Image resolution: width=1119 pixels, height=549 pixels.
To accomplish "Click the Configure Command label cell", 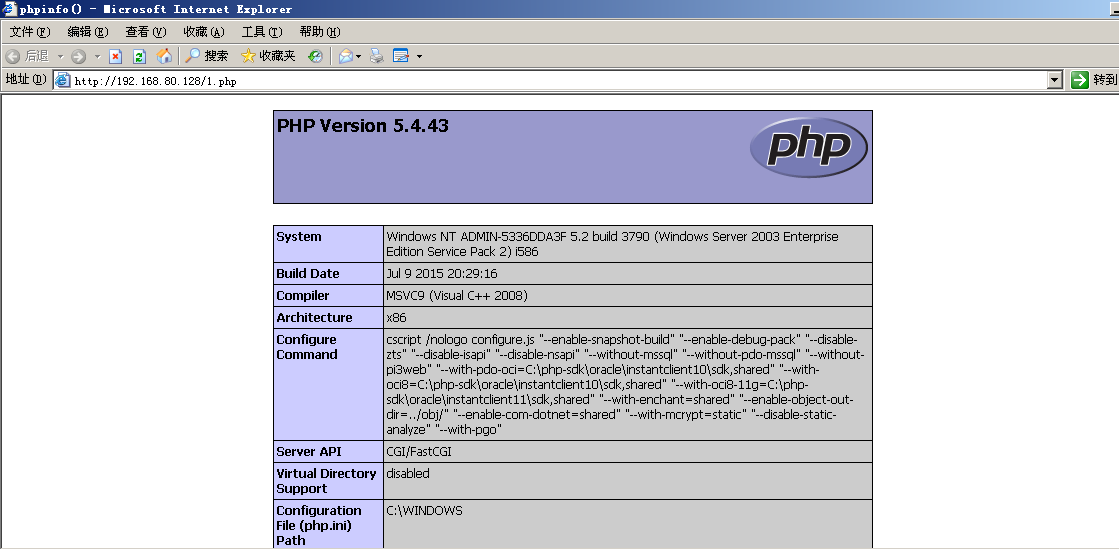I will 329,385.
